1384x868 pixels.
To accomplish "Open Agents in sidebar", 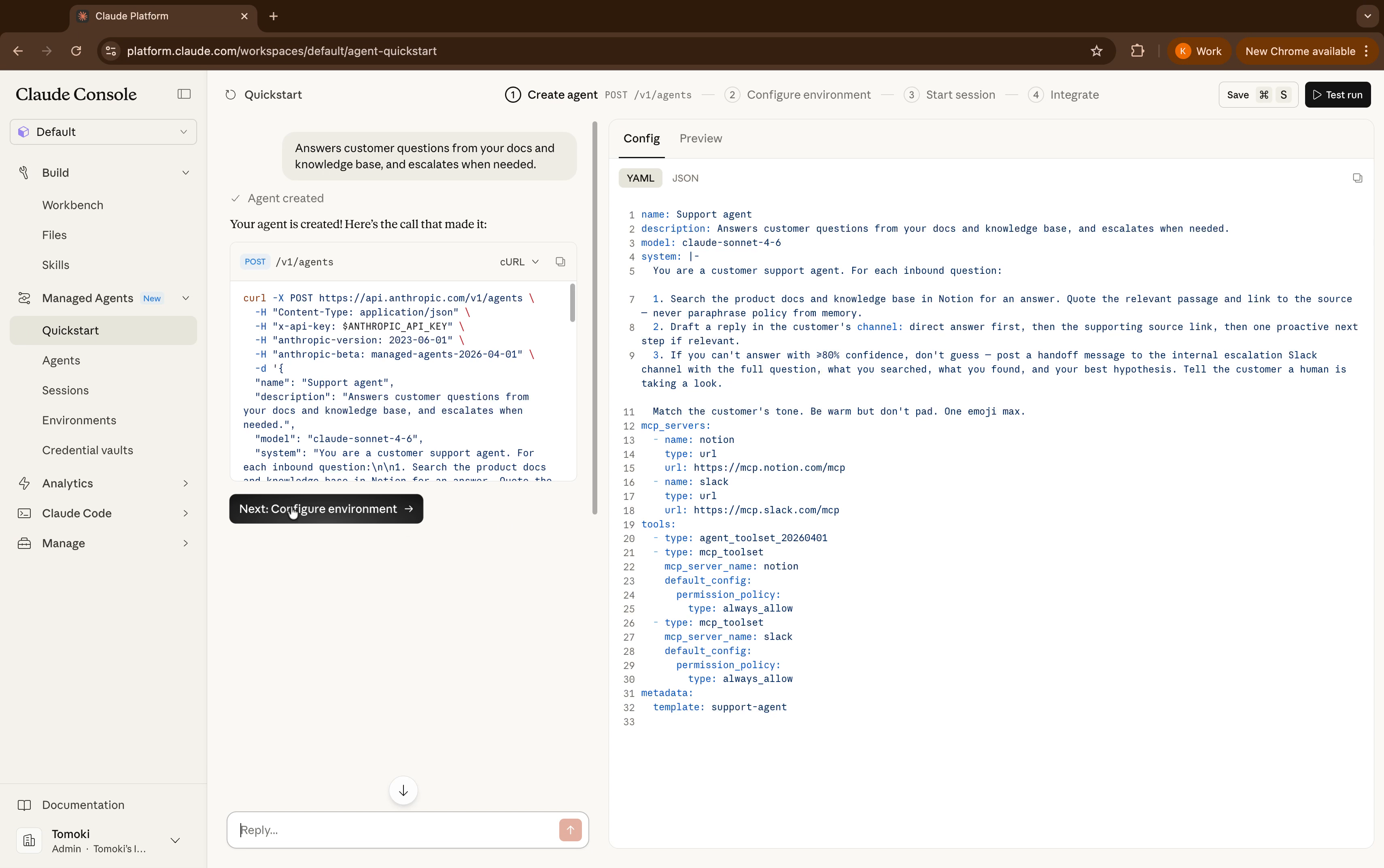I will 61,360.
